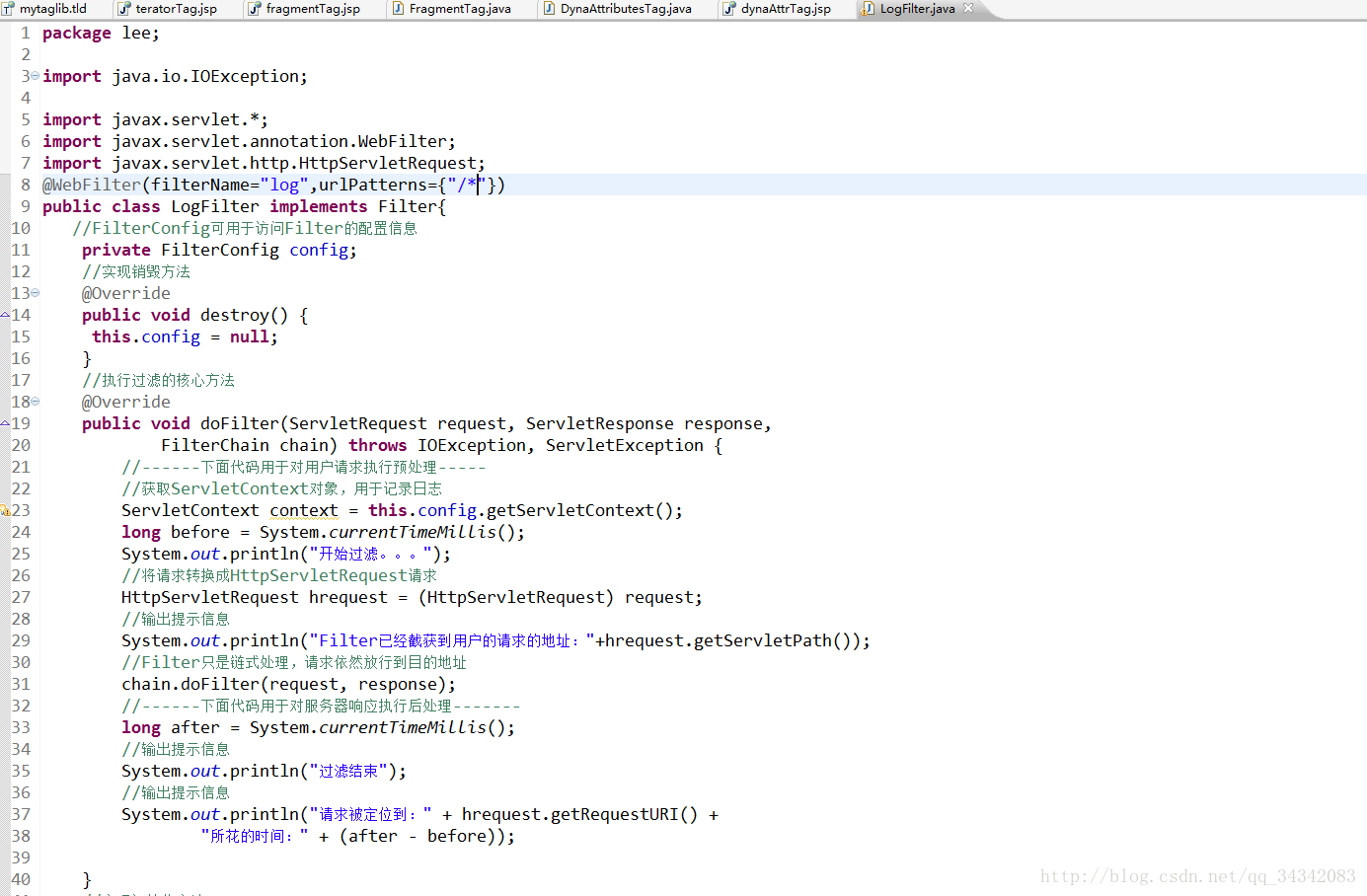Click the 'config' field name on line 11
The width and height of the screenshot is (1367, 896).
[x=318, y=251]
